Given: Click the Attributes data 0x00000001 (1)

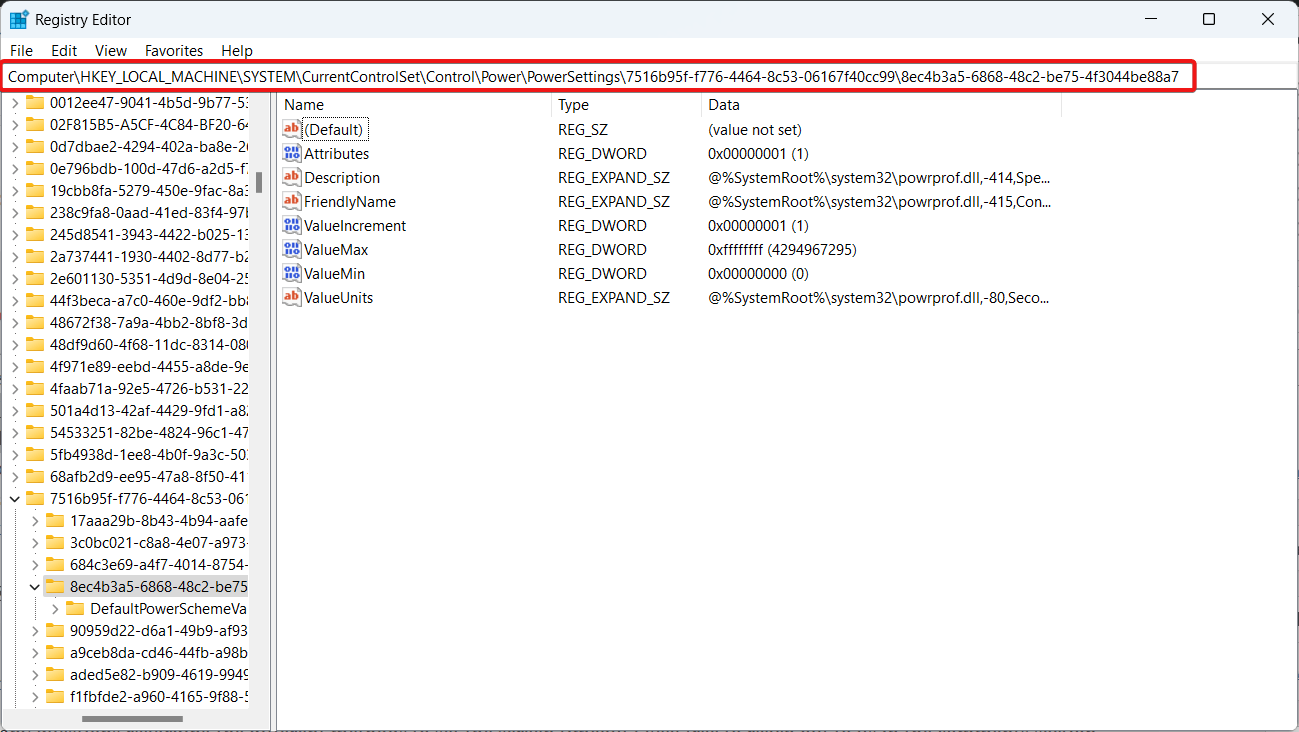Looking at the screenshot, I should coord(758,153).
